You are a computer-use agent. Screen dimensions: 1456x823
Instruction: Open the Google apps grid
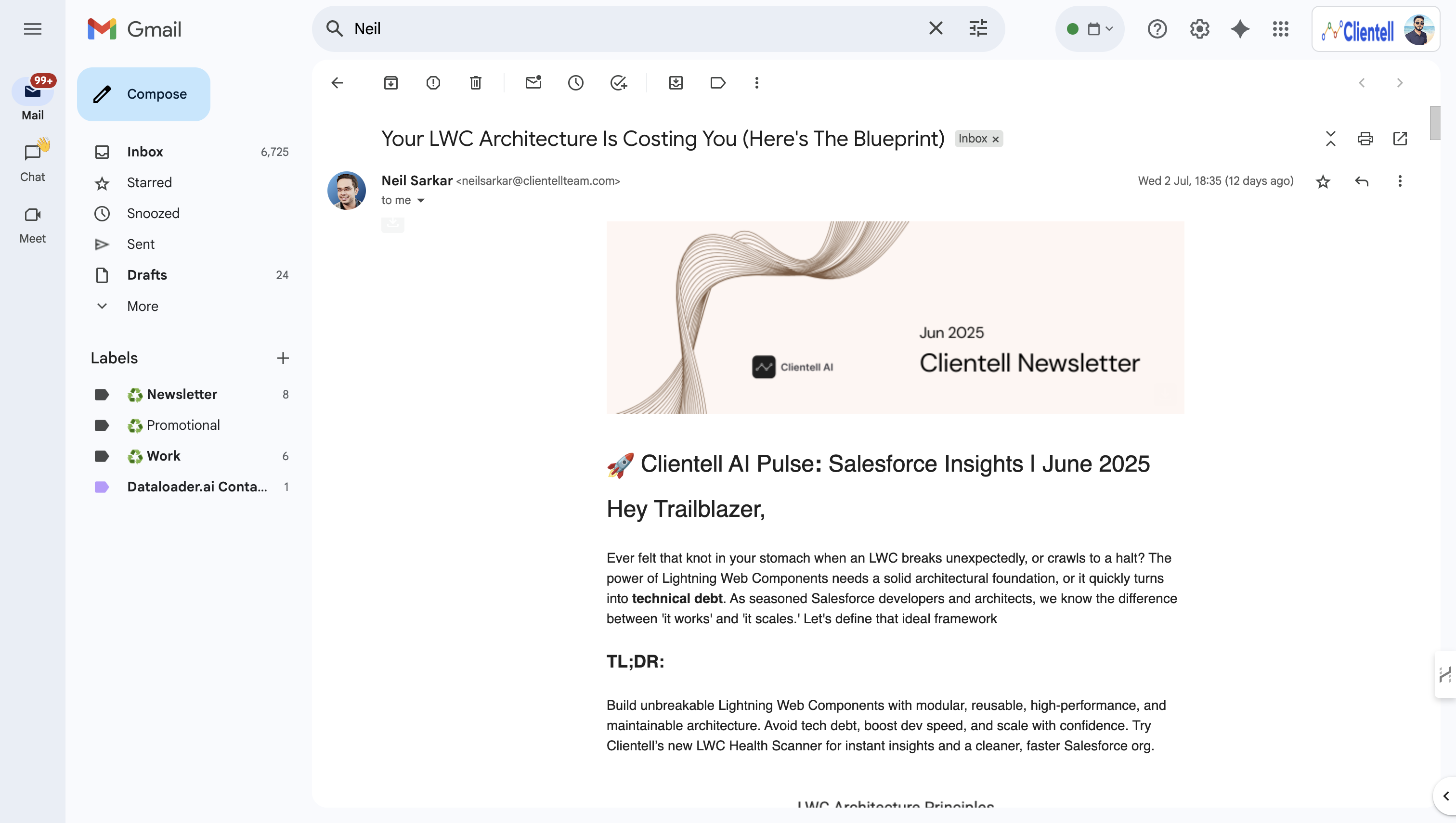(1281, 29)
